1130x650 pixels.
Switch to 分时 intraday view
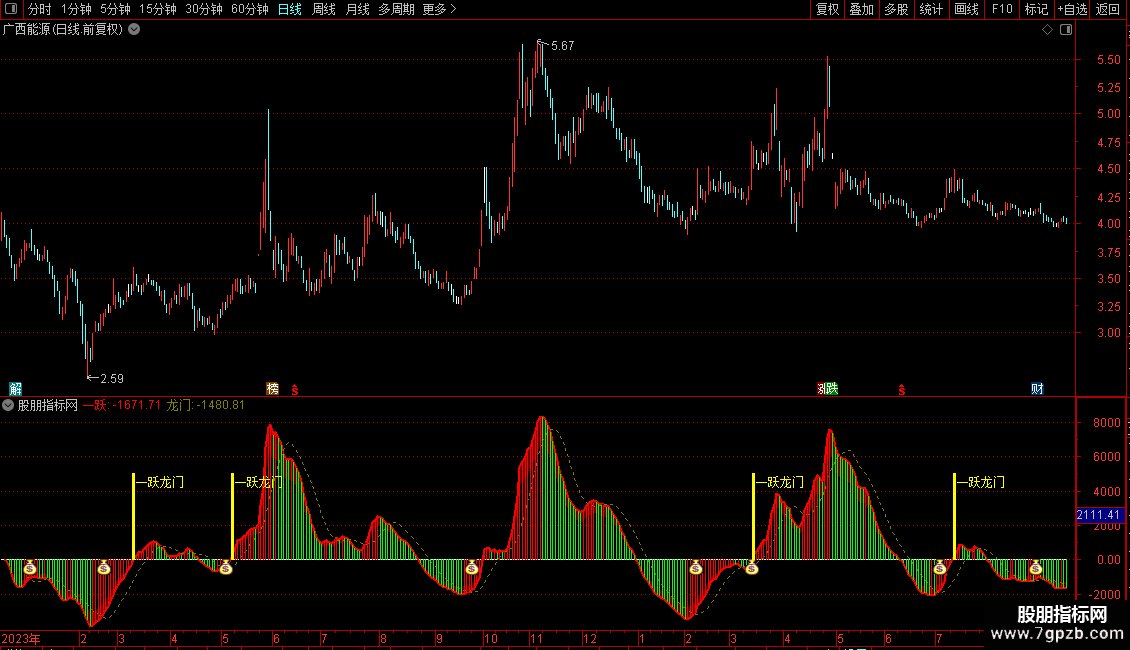pos(40,9)
